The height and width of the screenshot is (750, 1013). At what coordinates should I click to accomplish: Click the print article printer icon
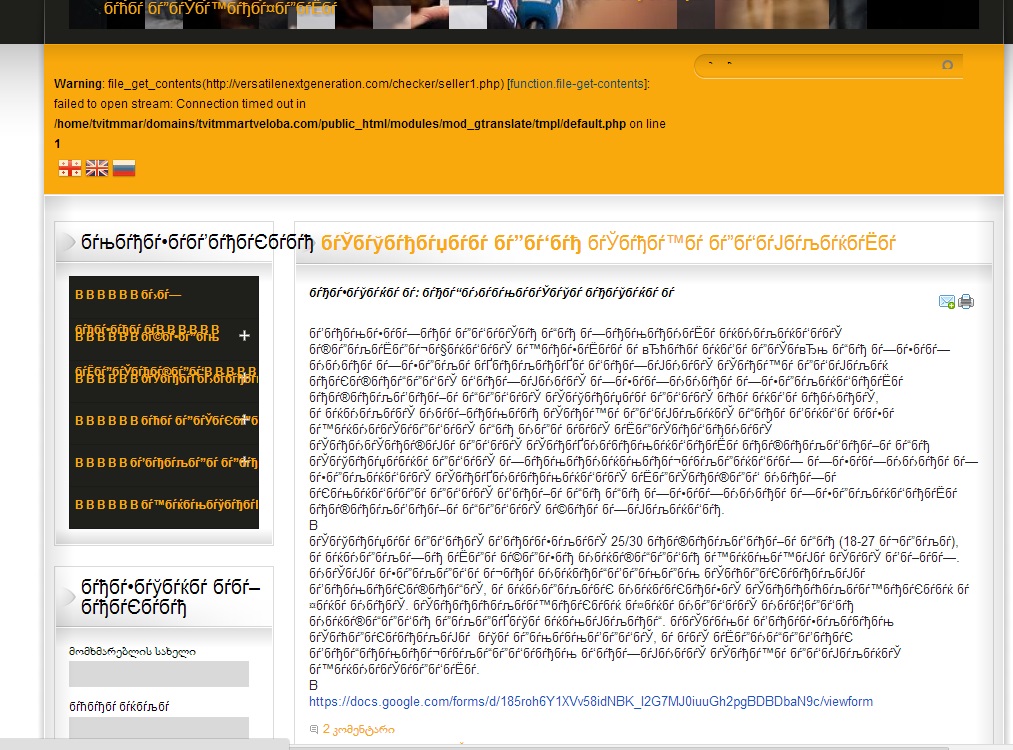point(966,302)
